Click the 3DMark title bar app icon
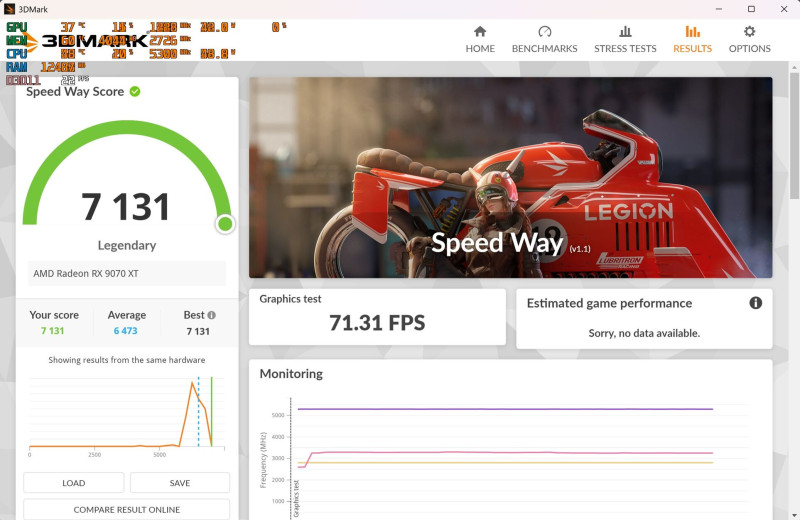This screenshot has height=520, width=800. 9,9
